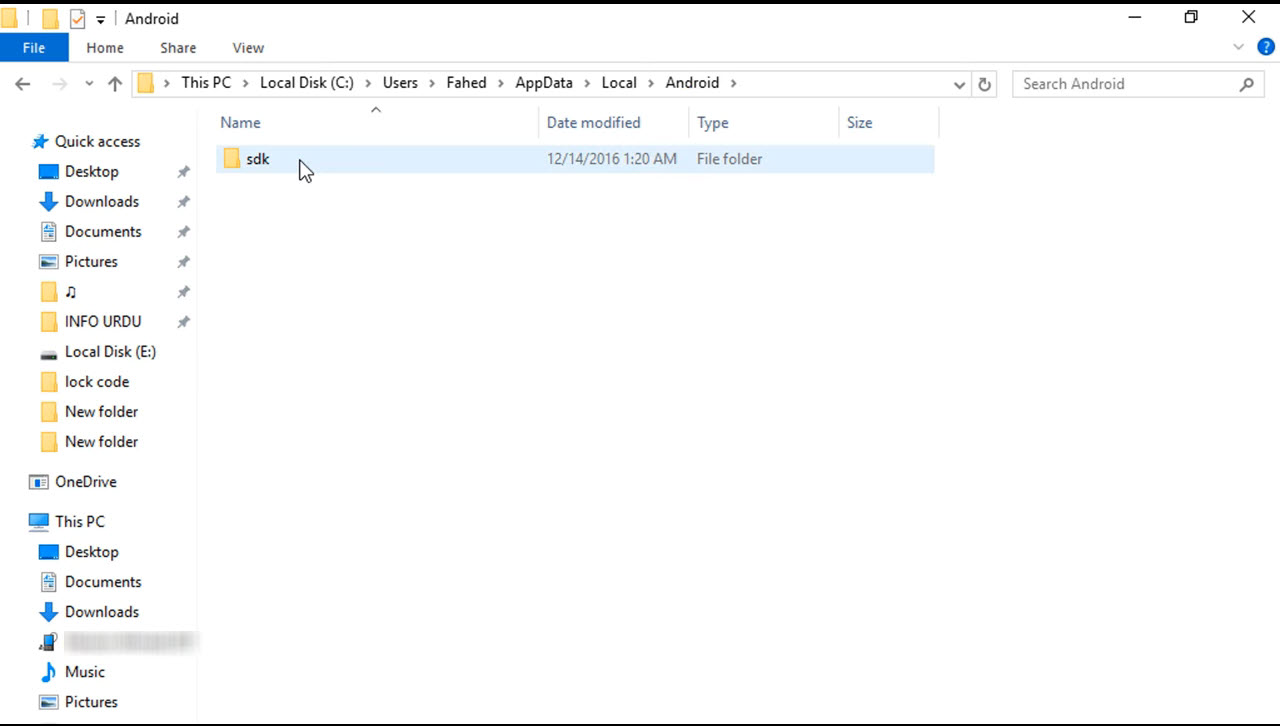Switch to the Home ribbon tab
Image resolution: width=1280 pixels, height=726 pixels.
tap(105, 48)
